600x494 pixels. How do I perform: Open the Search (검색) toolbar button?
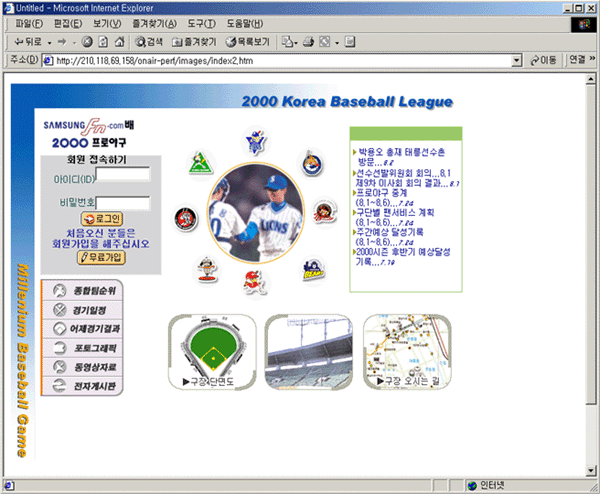click(149, 42)
